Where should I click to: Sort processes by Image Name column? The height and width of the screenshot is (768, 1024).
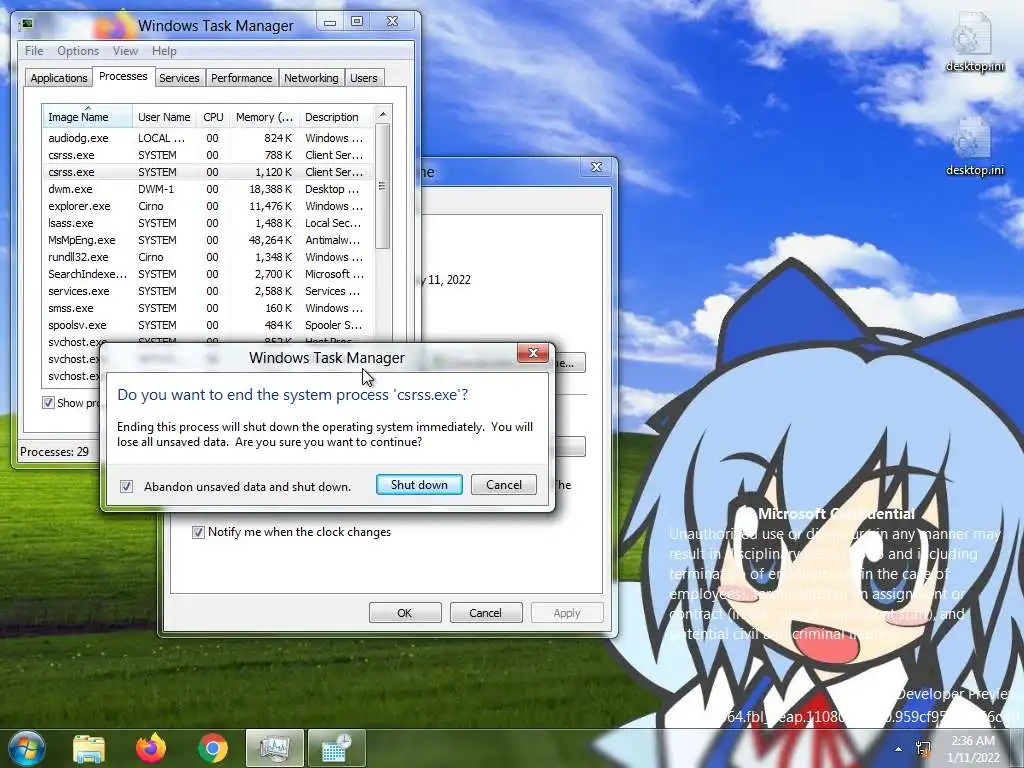click(x=88, y=117)
